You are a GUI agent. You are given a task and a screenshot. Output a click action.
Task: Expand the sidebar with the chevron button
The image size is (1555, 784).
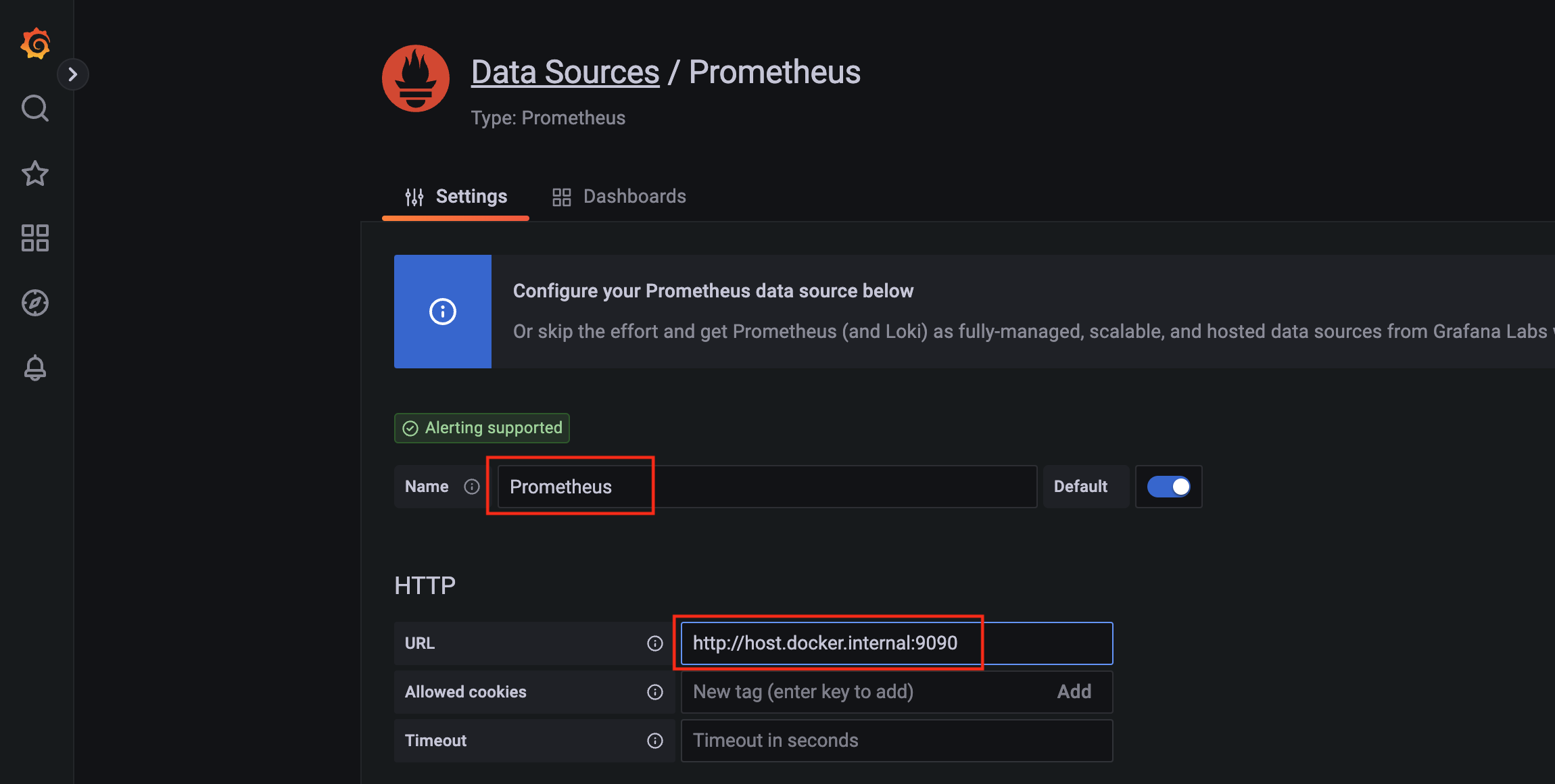tap(73, 74)
